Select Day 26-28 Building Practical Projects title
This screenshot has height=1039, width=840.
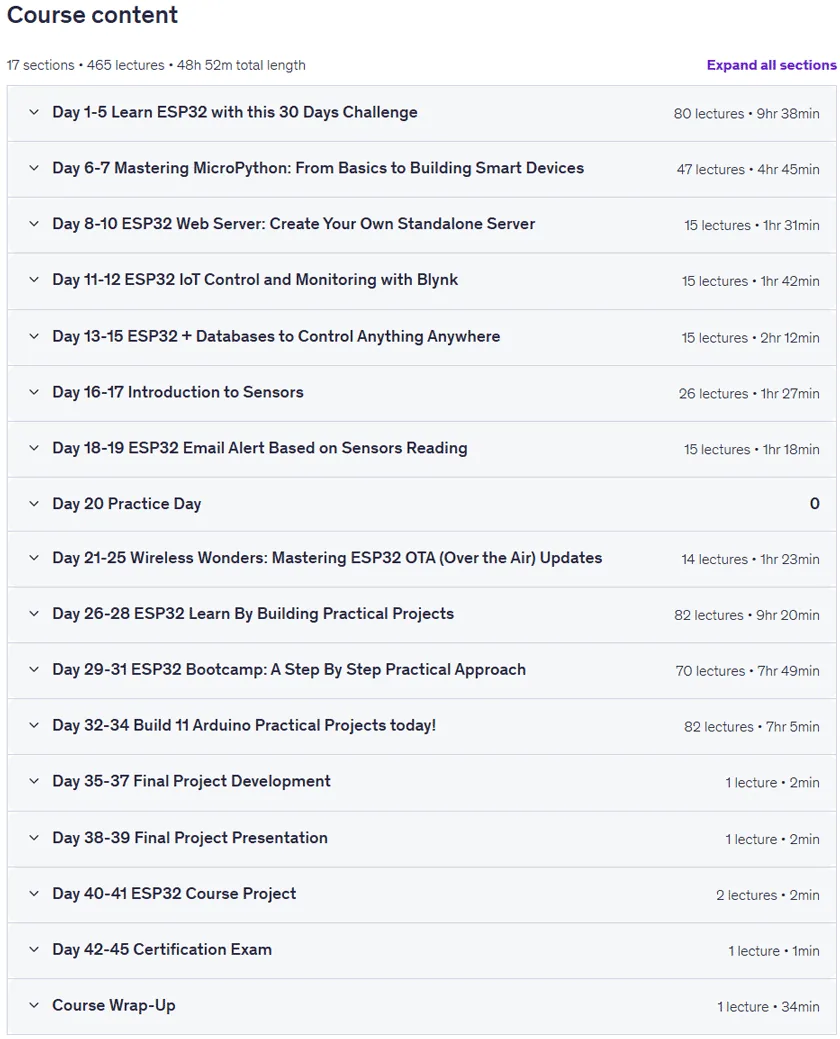point(253,614)
